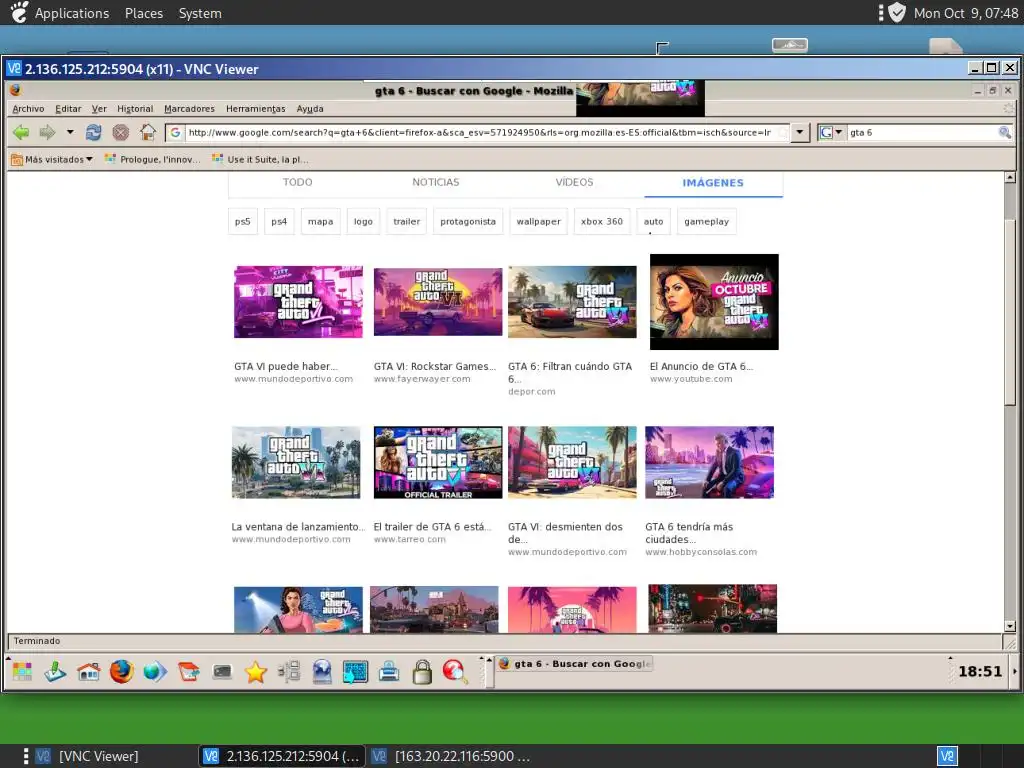Go to the Firefox home page icon
This screenshot has height=768, width=1024.
pyautogui.click(x=148, y=133)
